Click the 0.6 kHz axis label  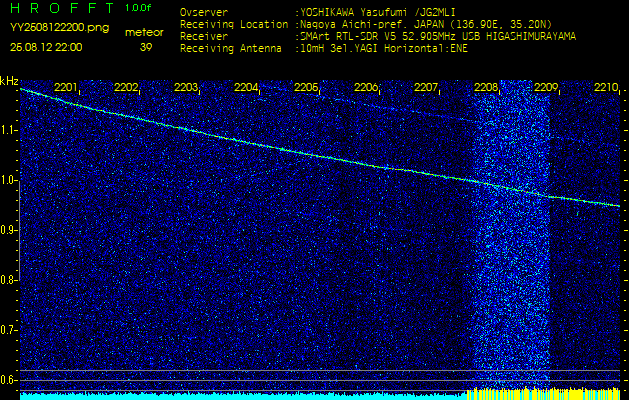pos(9,380)
